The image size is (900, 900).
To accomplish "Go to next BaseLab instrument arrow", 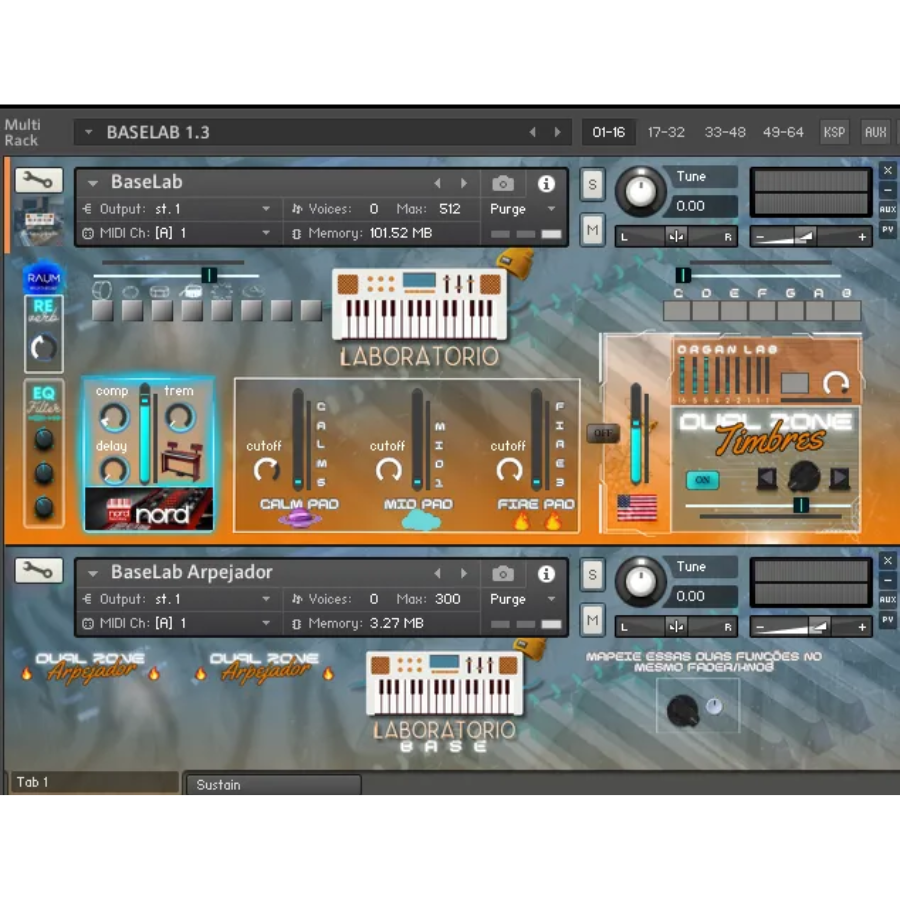I will [x=464, y=184].
